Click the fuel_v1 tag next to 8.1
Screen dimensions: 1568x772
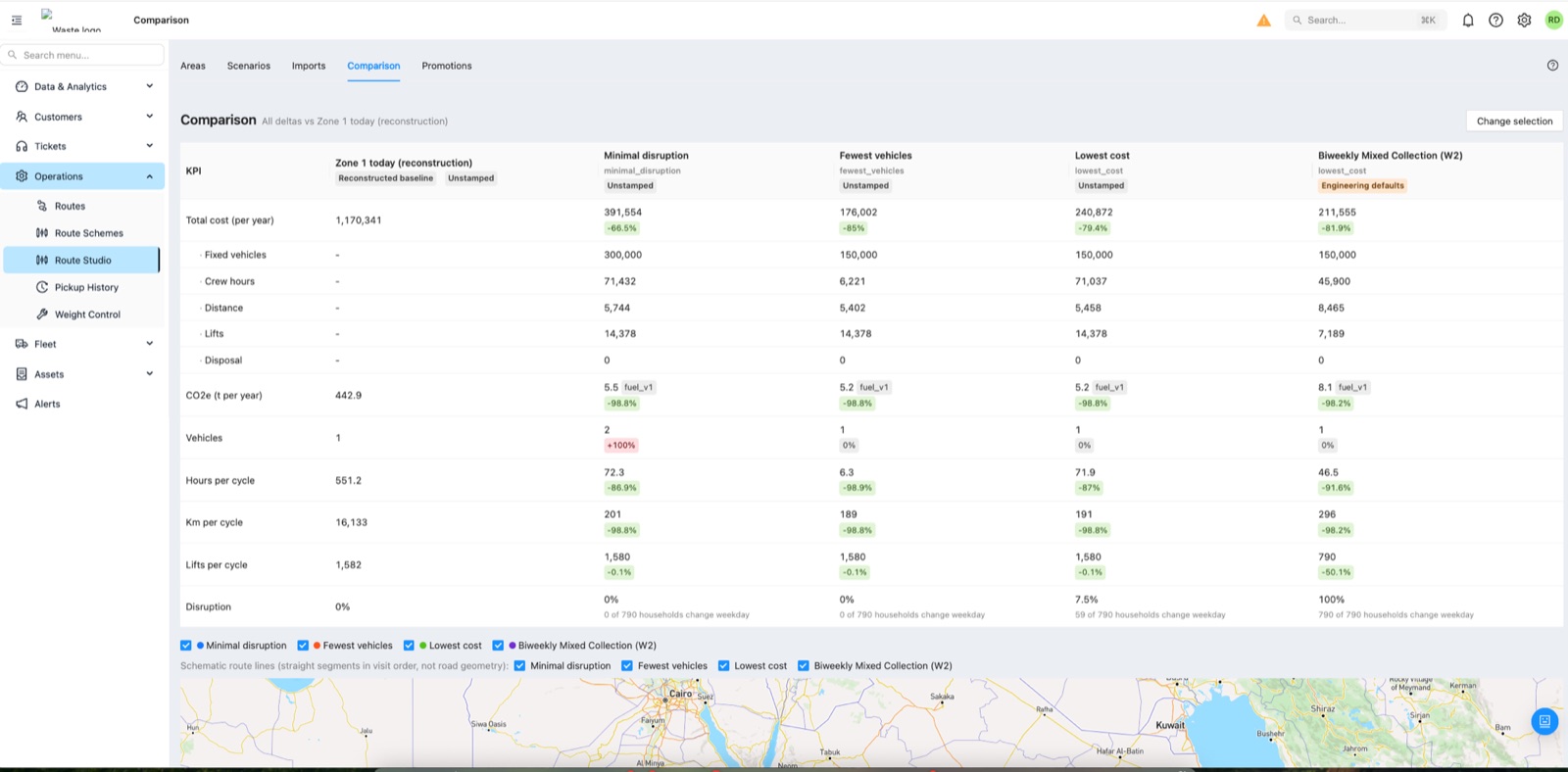1352,387
